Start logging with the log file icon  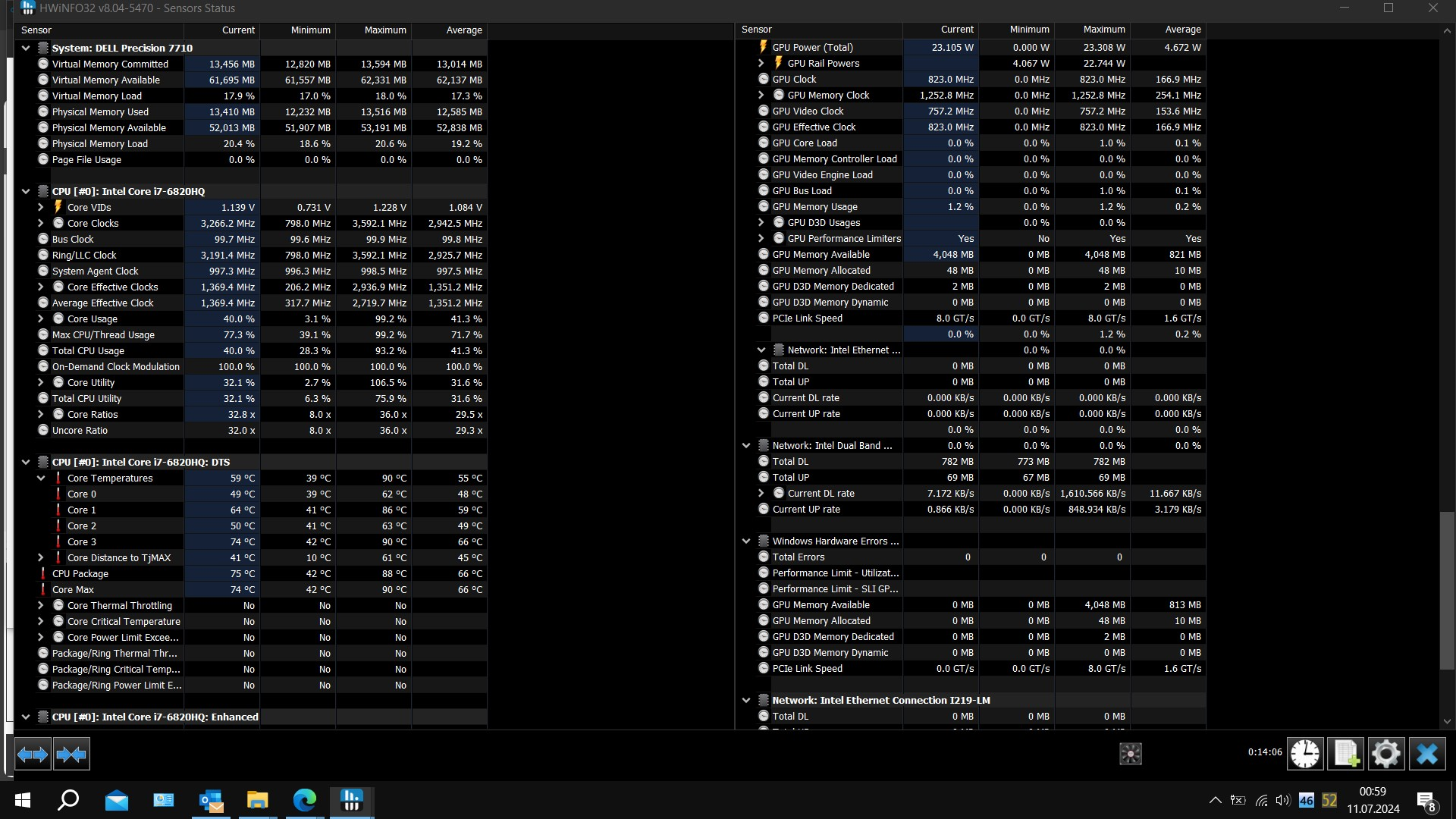(x=1346, y=754)
